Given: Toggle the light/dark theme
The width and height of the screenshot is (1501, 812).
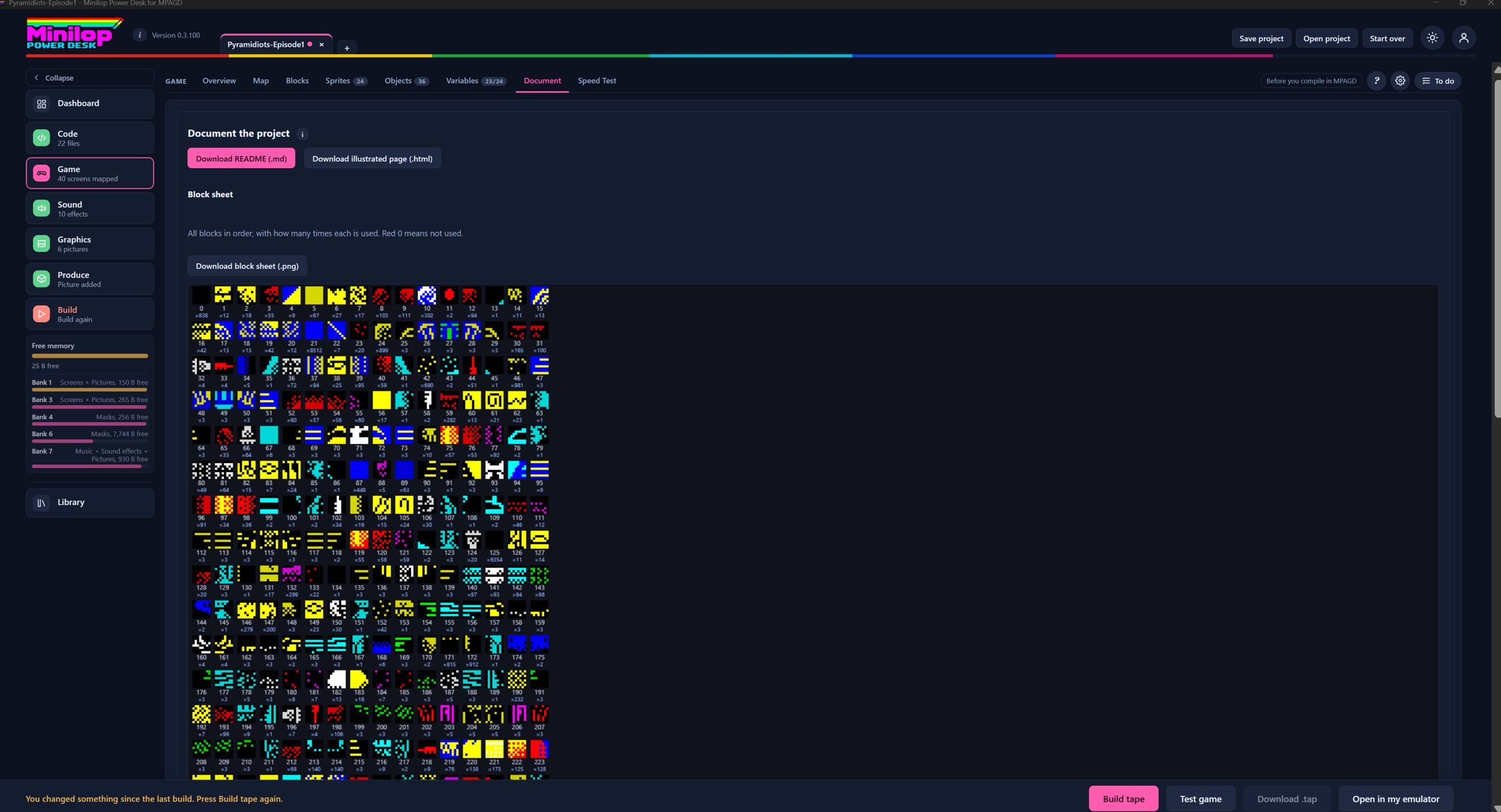Looking at the screenshot, I should pos(1432,38).
